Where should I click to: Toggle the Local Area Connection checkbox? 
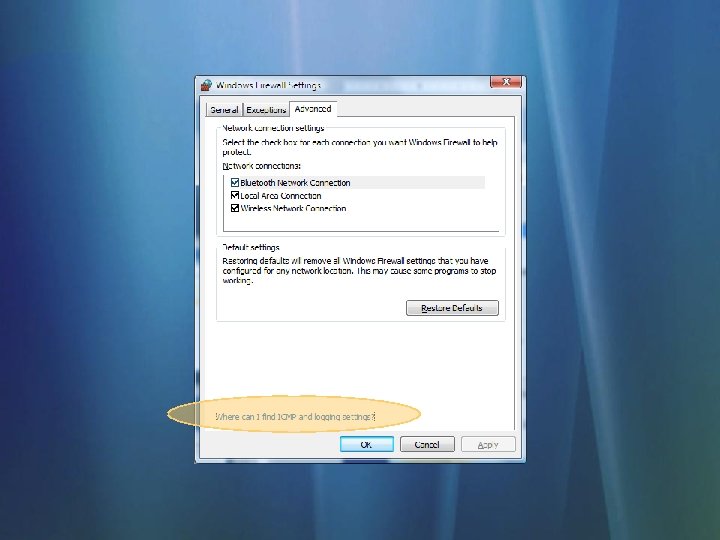coord(235,196)
